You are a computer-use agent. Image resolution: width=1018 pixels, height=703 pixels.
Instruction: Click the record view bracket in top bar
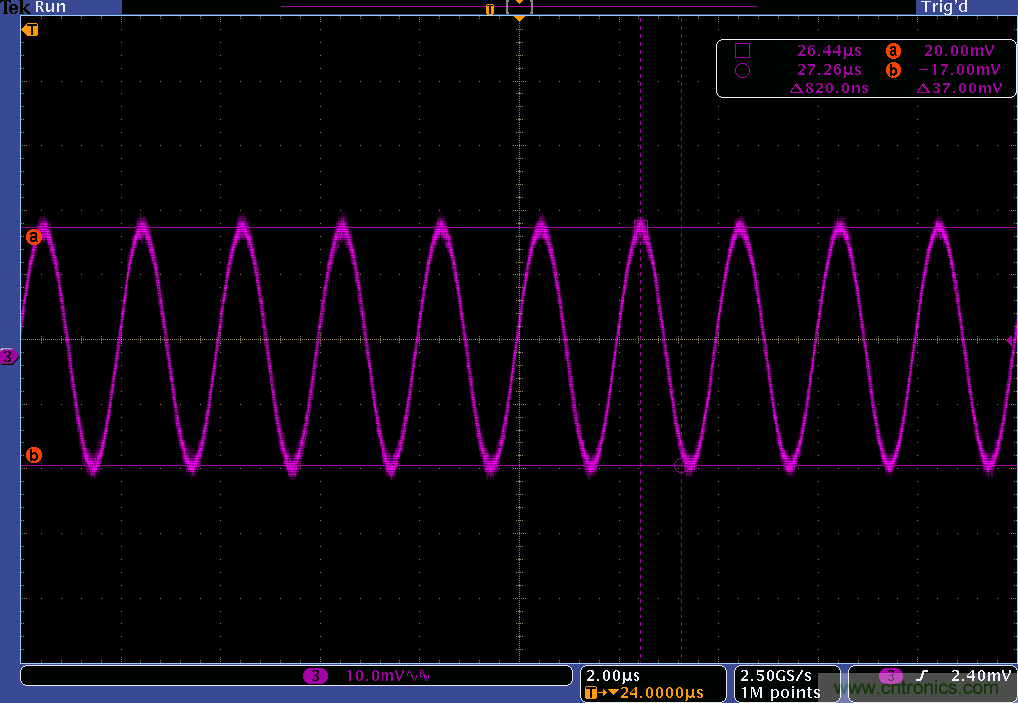pyautogui.click(x=519, y=8)
